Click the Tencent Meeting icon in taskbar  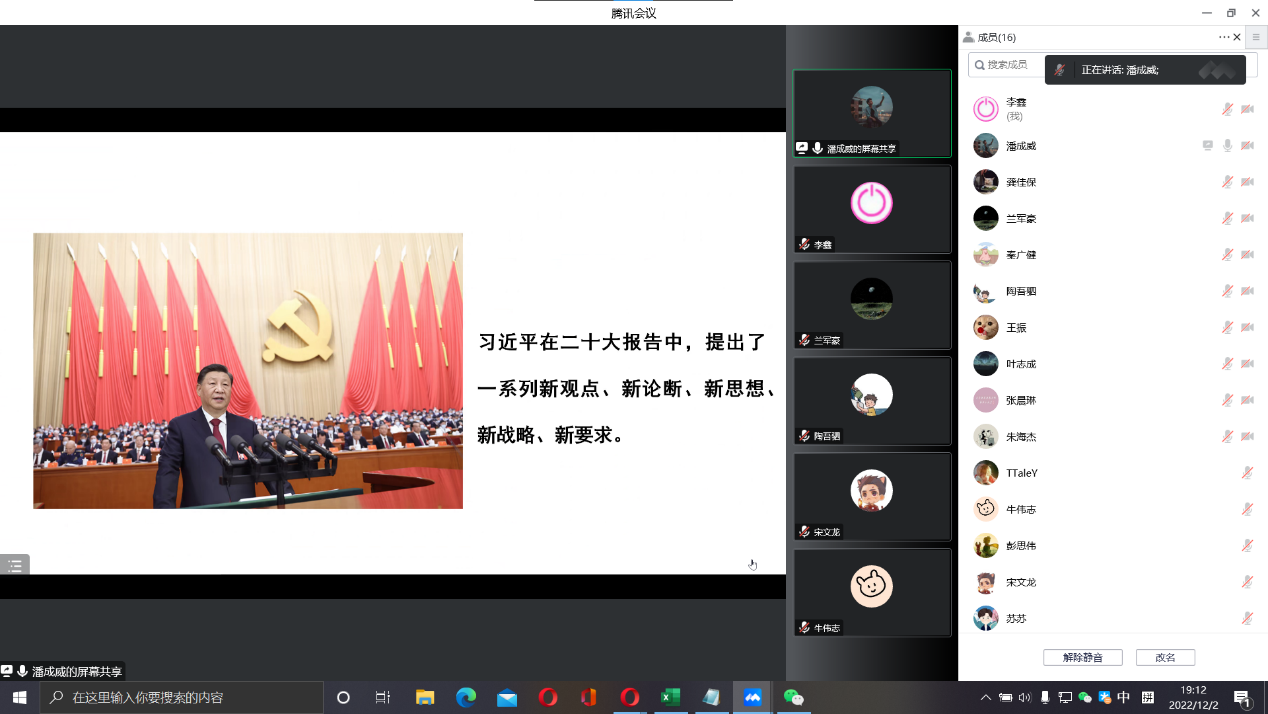pyautogui.click(x=752, y=697)
